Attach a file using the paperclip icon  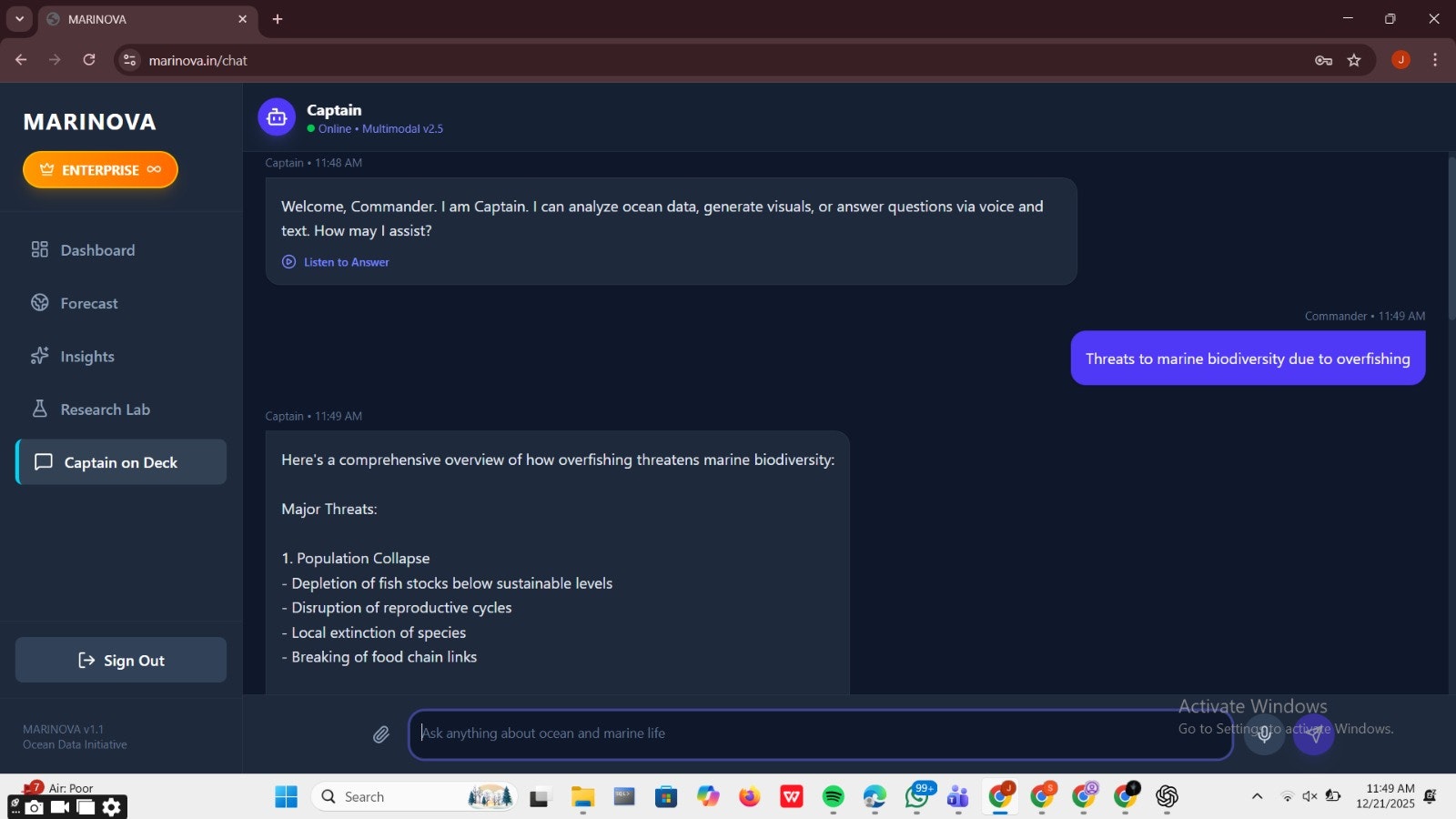(381, 733)
